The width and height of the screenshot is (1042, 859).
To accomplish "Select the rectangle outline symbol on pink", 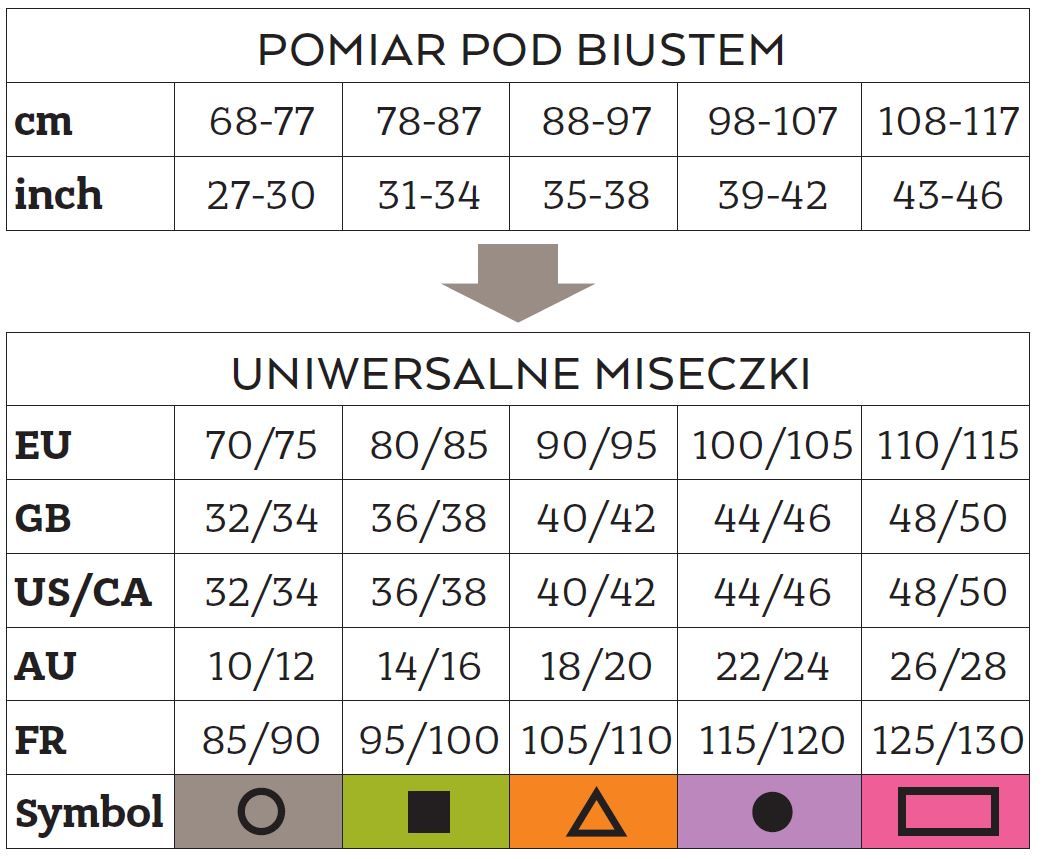I will click(x=947, y=811).
